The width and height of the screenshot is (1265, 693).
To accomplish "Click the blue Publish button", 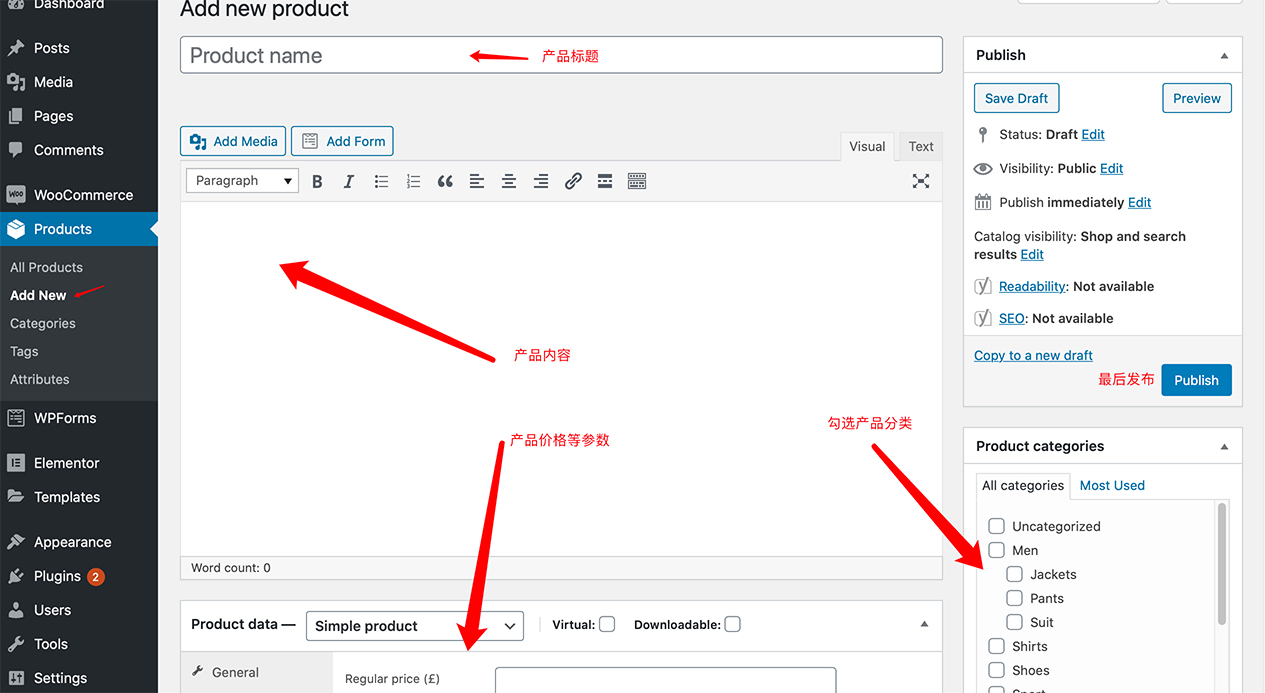I will 1196,380.
